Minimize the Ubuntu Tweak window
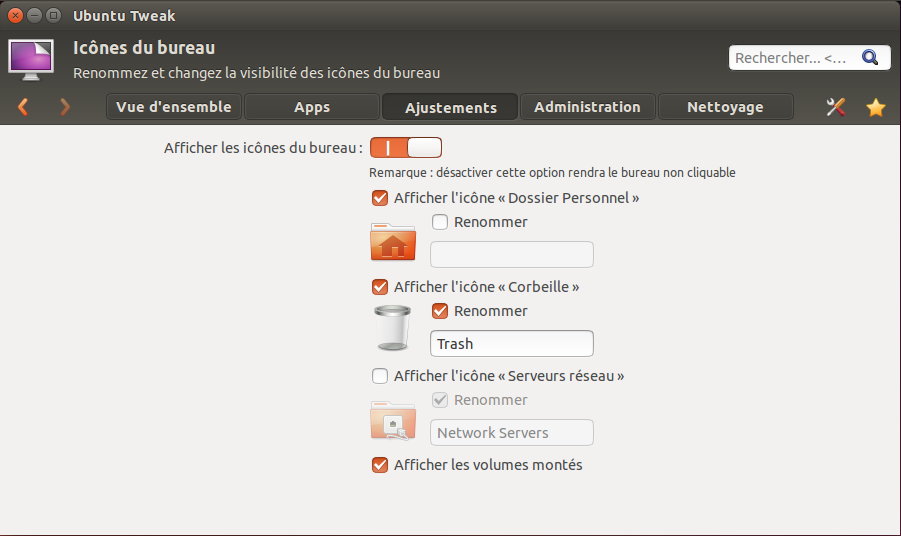901x536 pixels. (x=34, y=16)
